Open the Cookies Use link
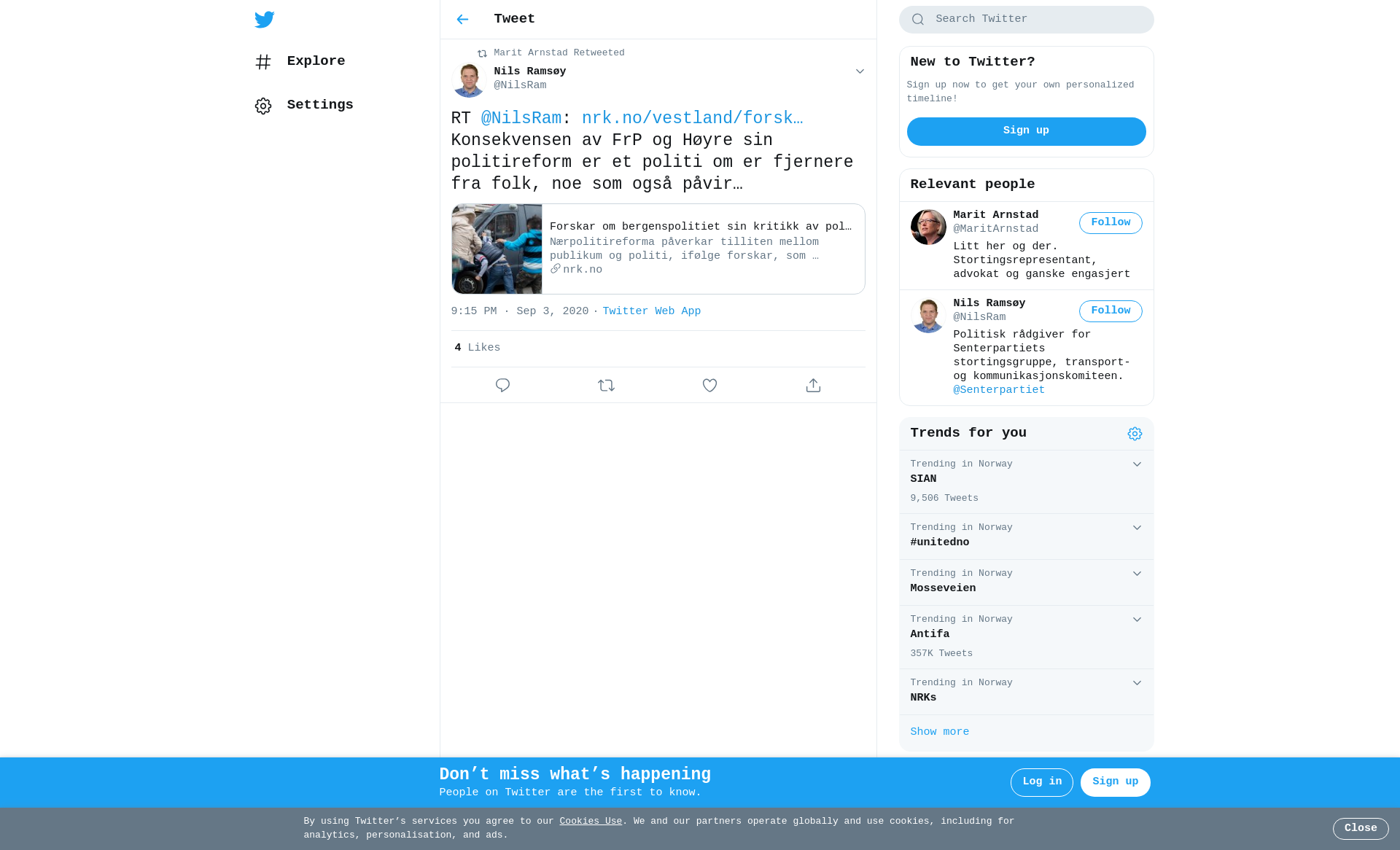The image size is (1400, 850). coord(591,822)
